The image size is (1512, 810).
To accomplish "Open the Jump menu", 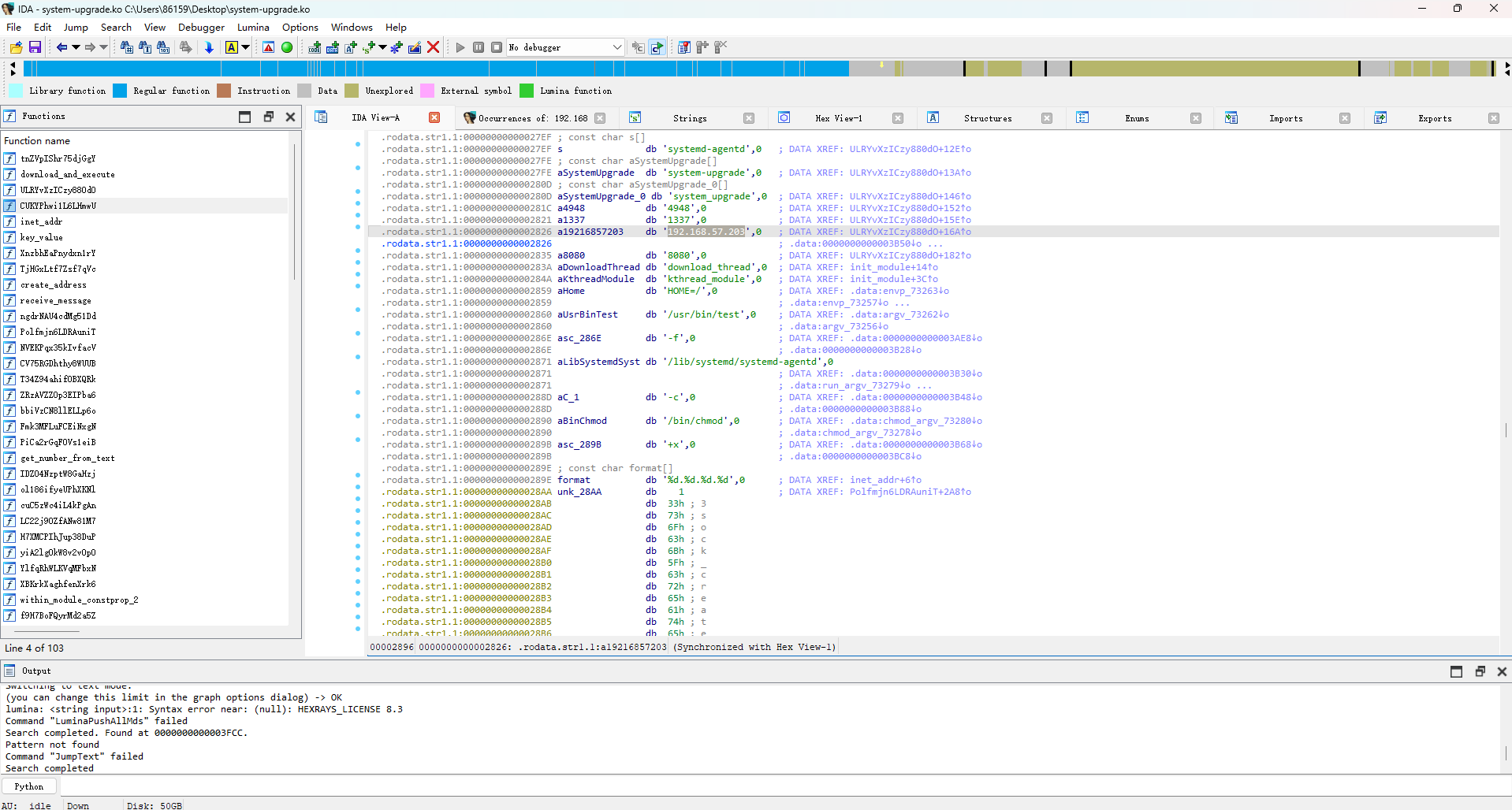I will (76, 27).
